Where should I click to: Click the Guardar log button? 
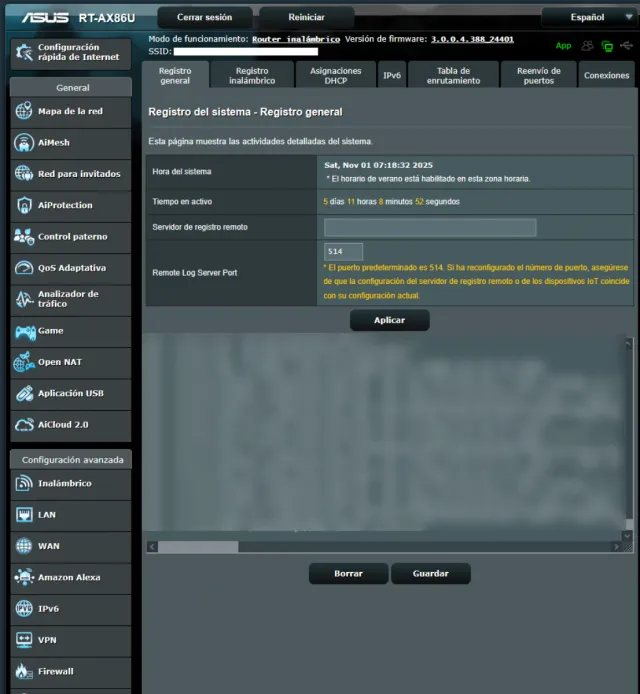coord(431,574)
